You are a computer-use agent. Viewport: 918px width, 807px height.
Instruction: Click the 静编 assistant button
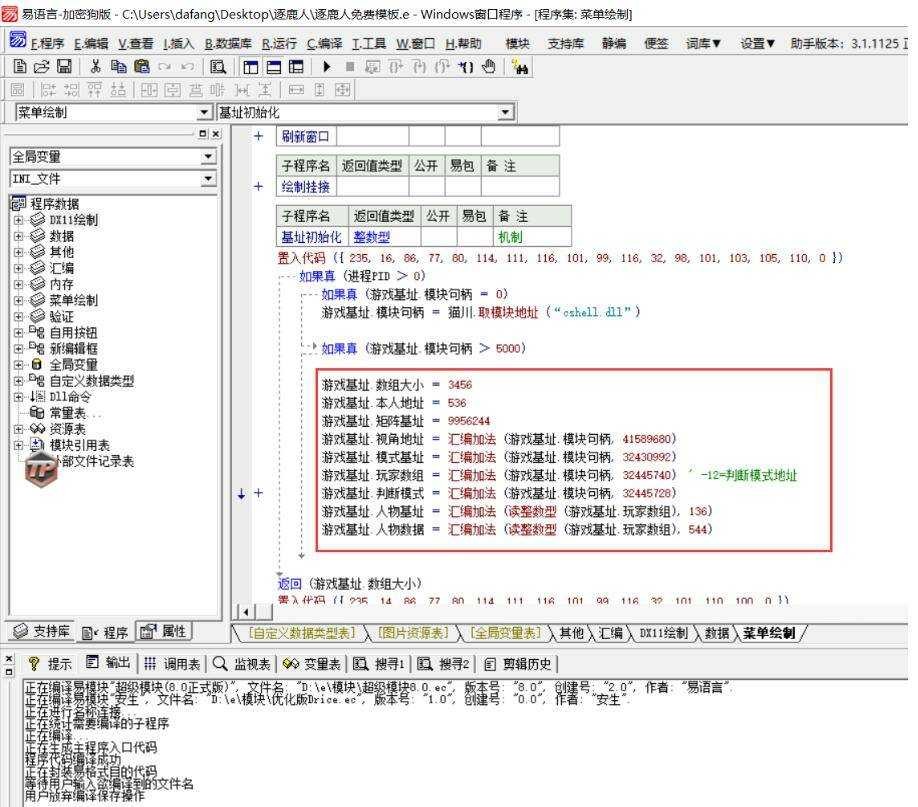click(x=614, y=43)
